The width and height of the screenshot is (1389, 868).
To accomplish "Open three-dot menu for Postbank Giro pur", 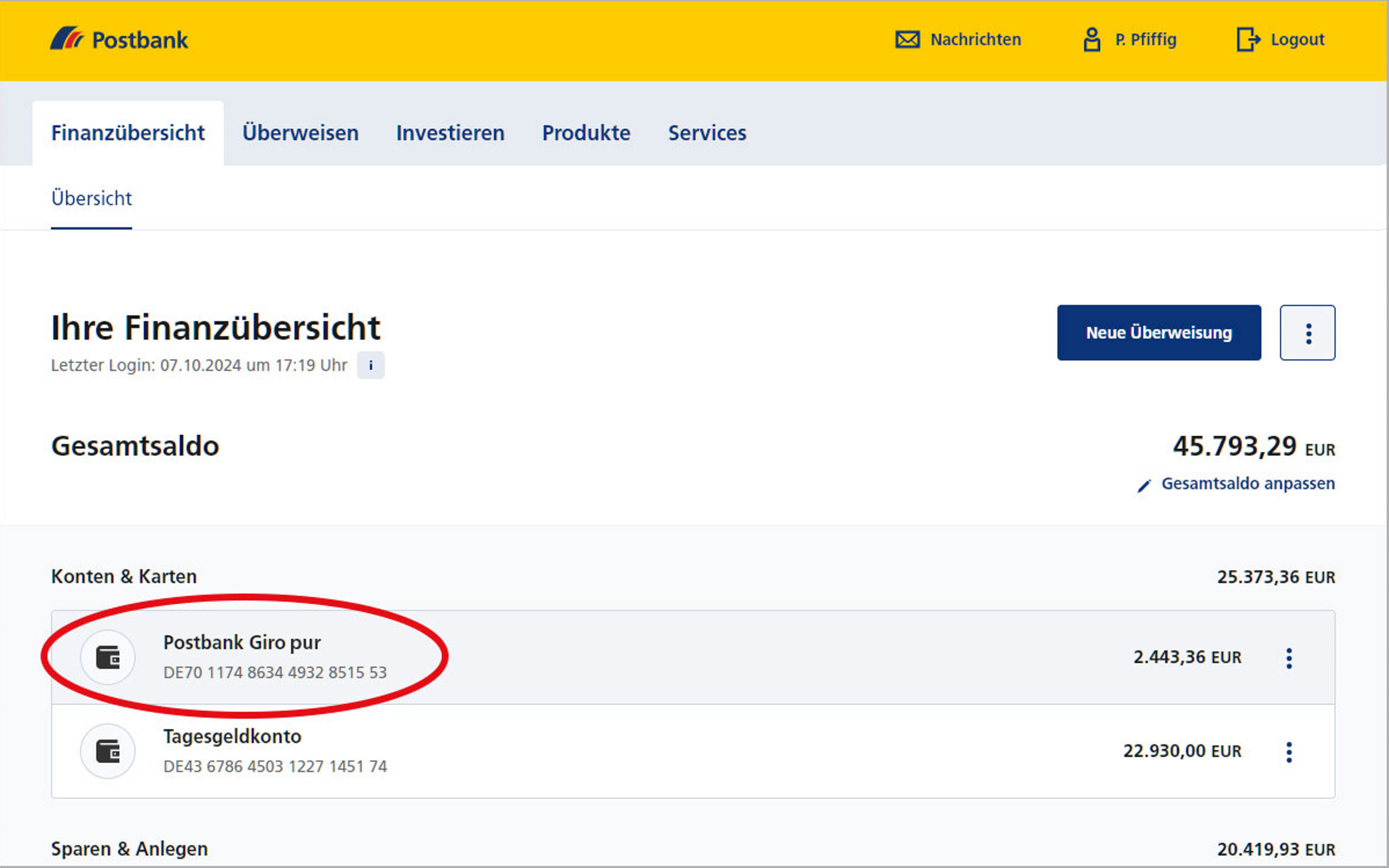I will tap(1289, 658).
